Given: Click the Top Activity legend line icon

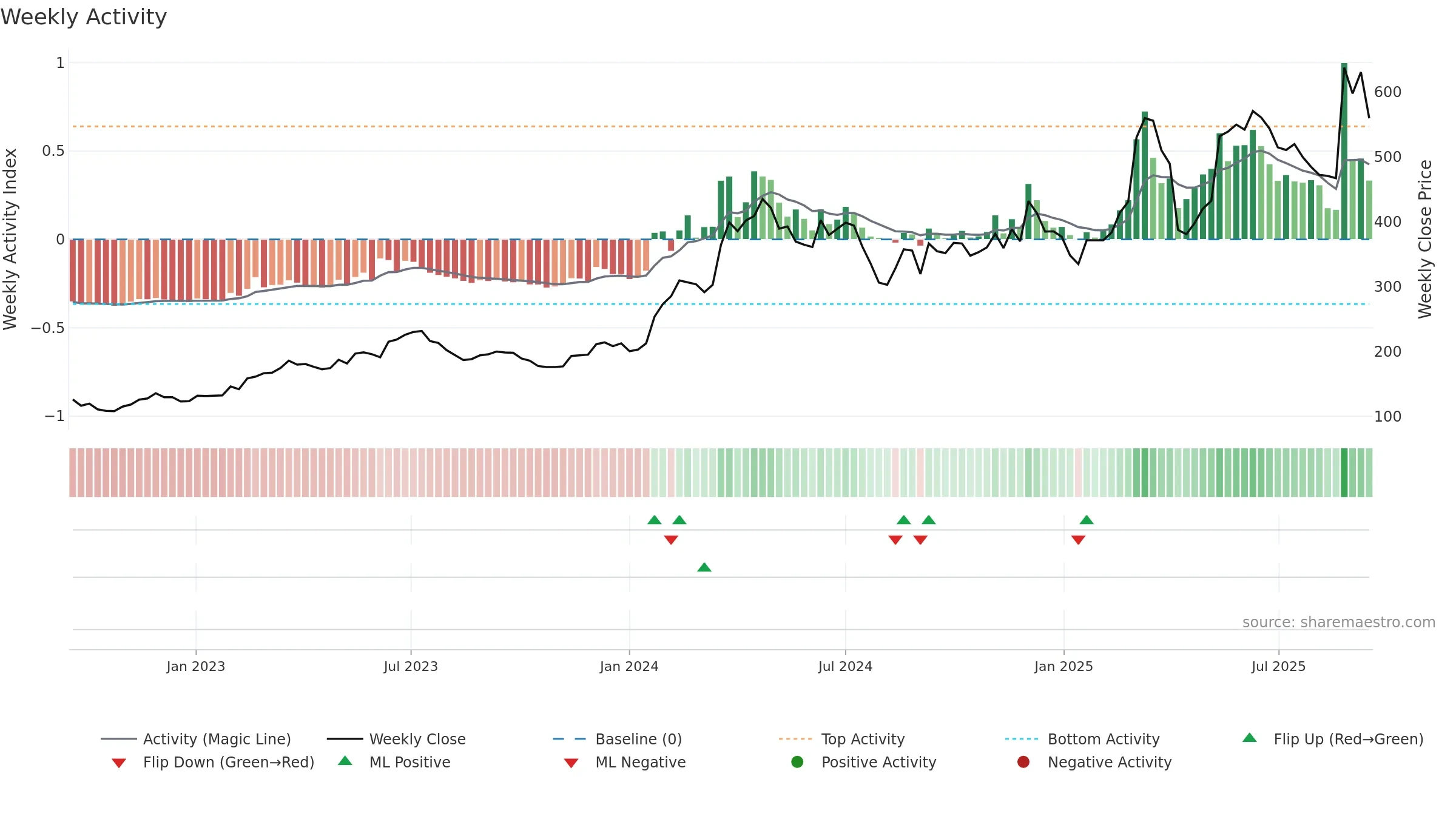Looking at the screenshot, I should (x=795, y=739).
